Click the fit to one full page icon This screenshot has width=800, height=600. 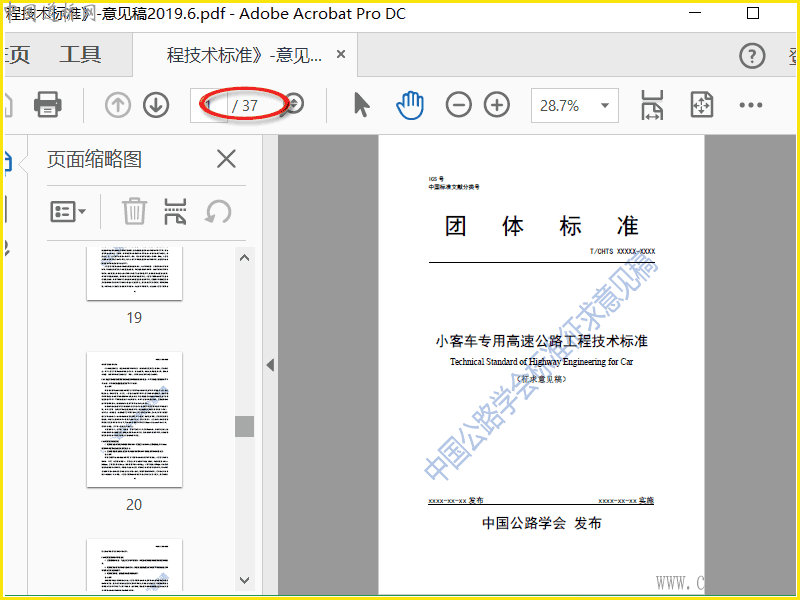point(702,105)
